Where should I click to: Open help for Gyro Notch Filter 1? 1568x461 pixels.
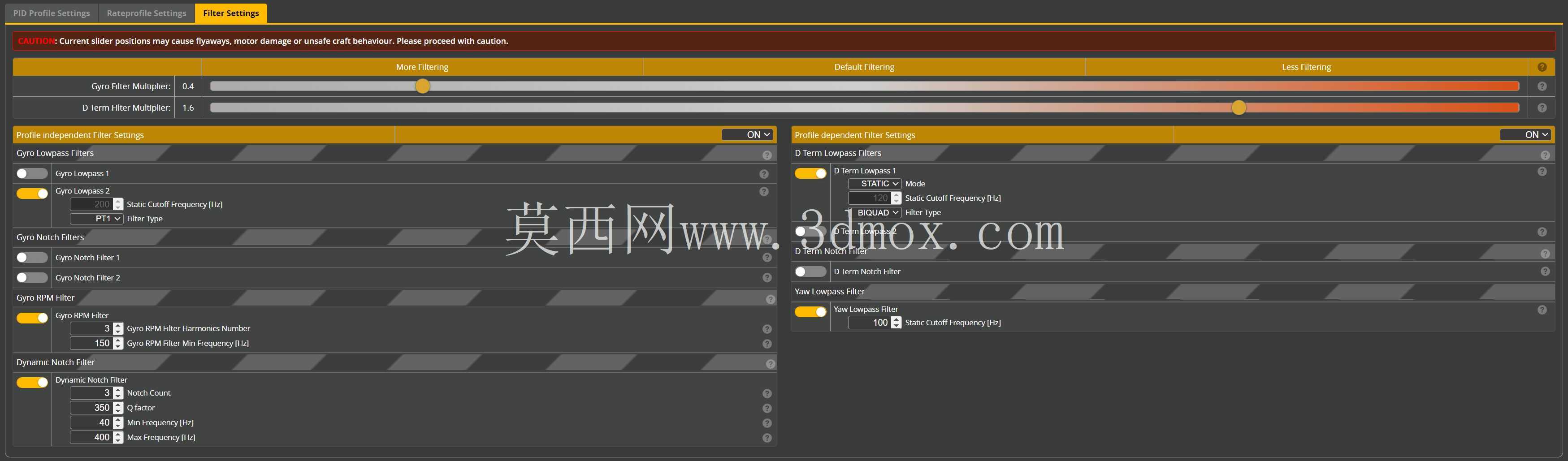tap(767, 258)
